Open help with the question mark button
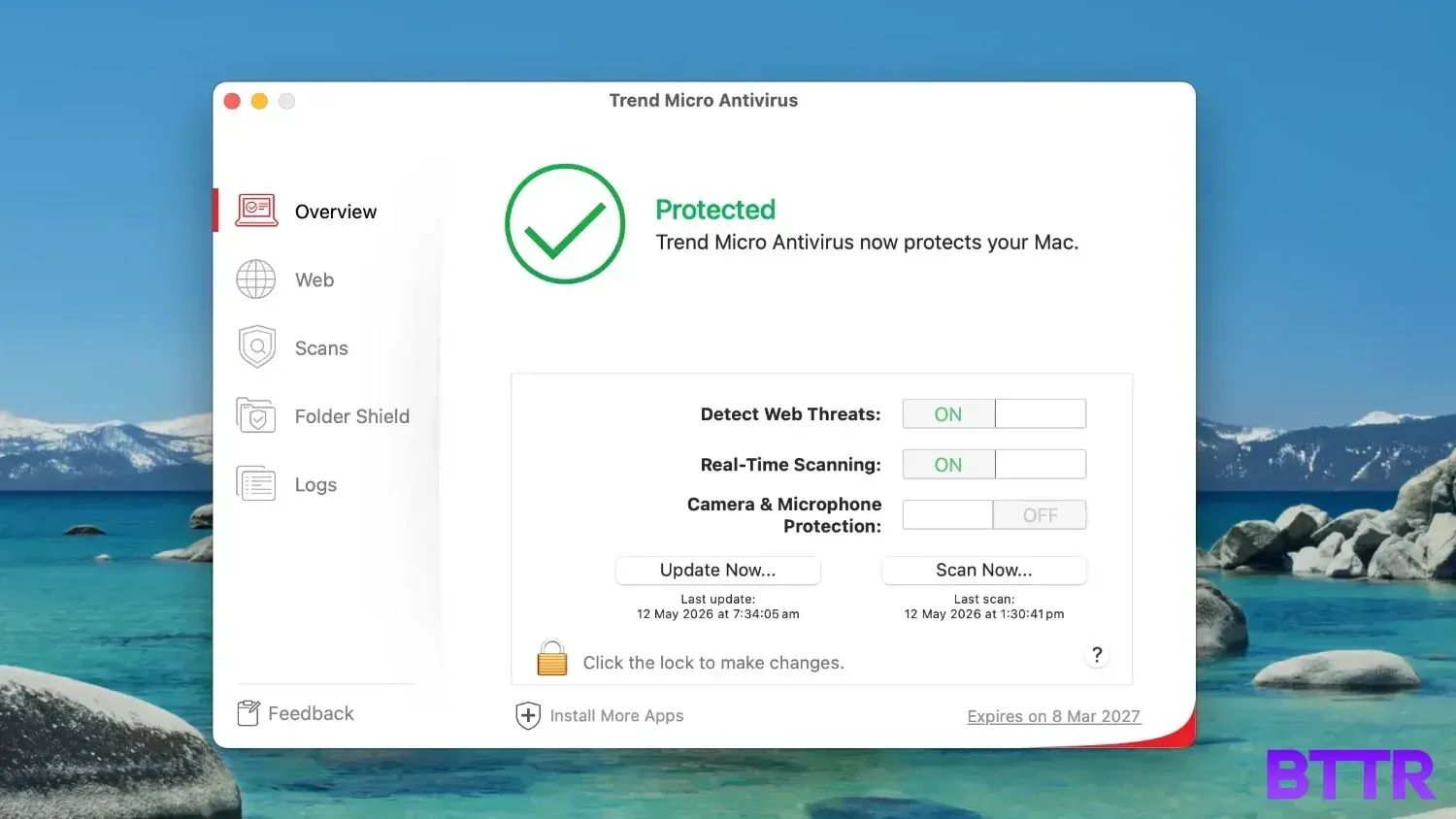1456x819 pixels. coord(1097,655)
